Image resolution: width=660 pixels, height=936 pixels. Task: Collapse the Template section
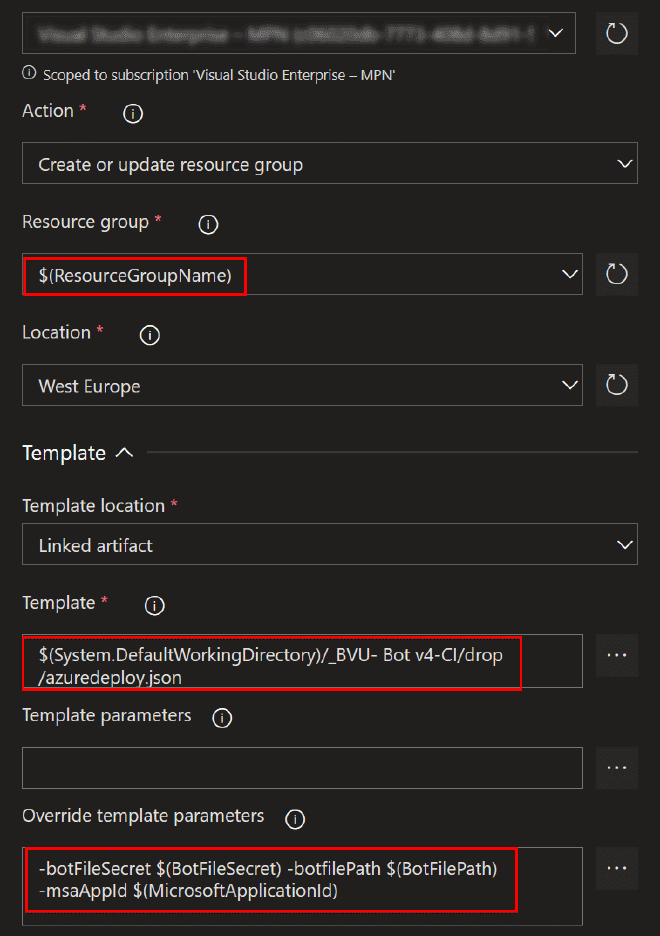point(124,453)
